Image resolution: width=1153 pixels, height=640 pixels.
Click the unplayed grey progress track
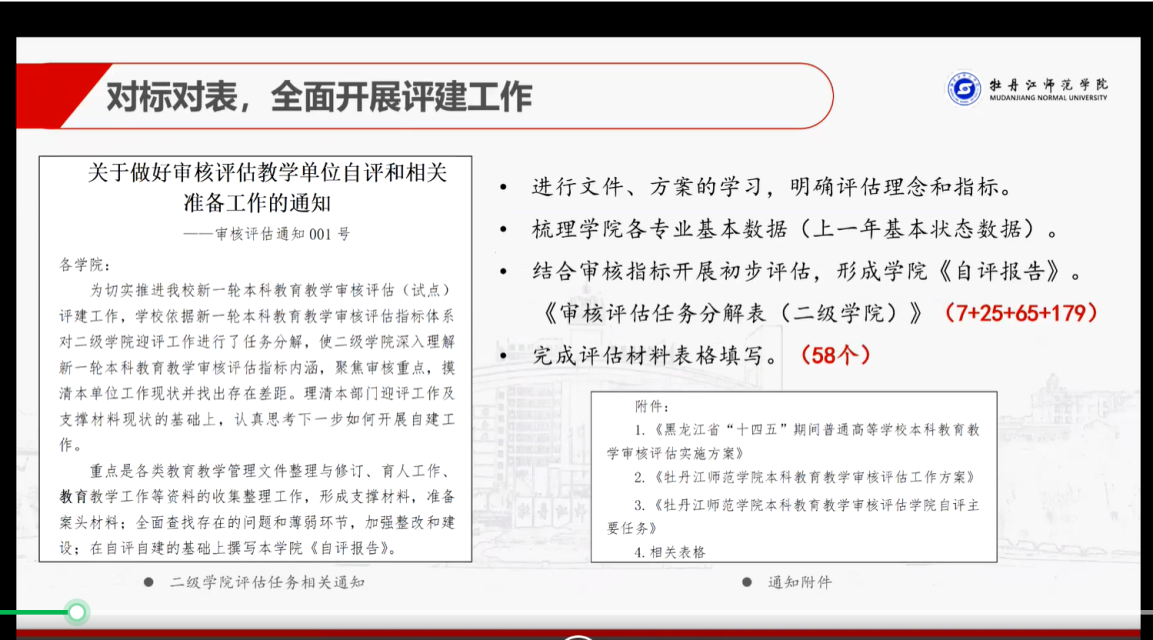pyautogui.click(x=600, y=611)
